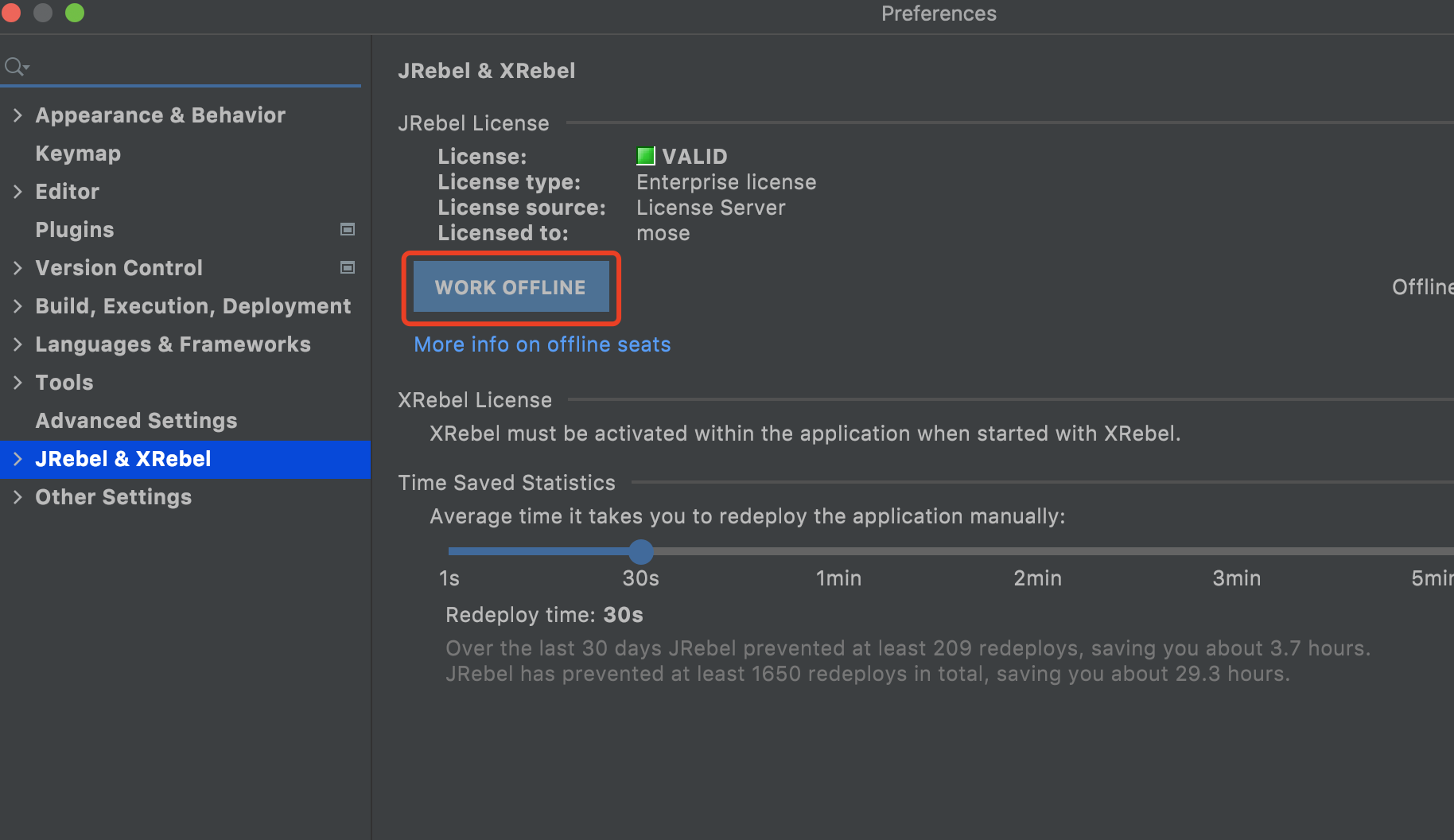Select Other Settings in the sidebar

[113, 497]
